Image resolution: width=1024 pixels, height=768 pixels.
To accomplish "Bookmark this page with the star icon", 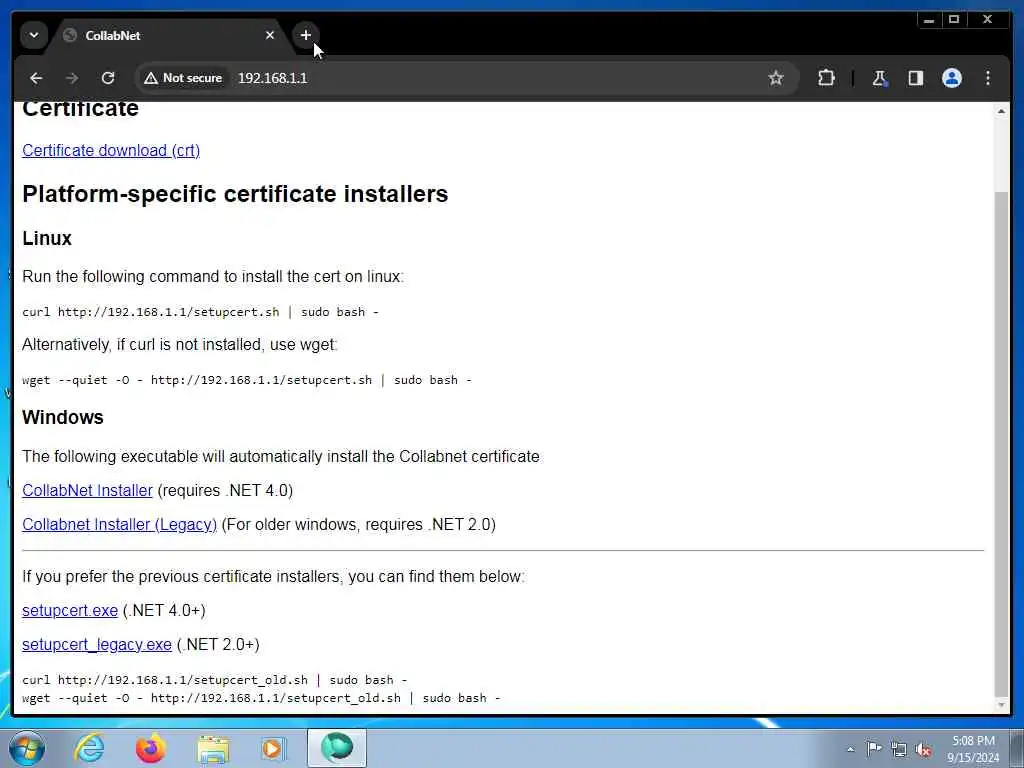I will click(x=775, y=78).
